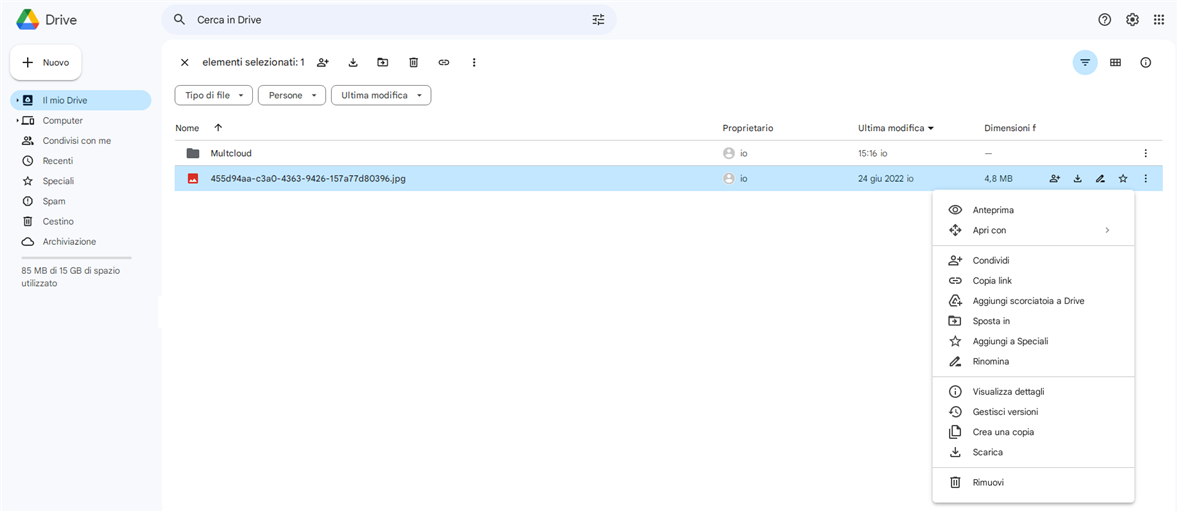Open Spam in sidebar
Image resolution: width=1177 pixels, height=511 pixels.
[54, 201]
